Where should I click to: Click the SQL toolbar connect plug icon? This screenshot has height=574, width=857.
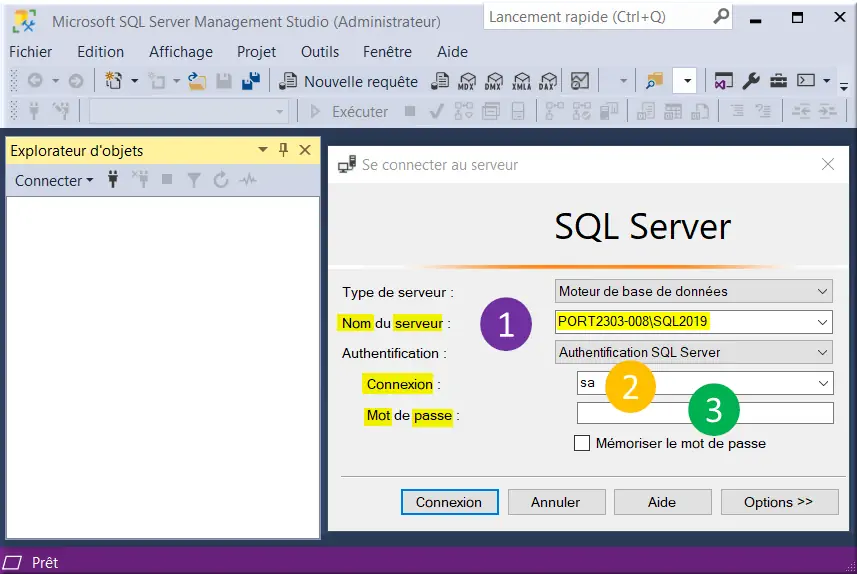pos(34,112)
